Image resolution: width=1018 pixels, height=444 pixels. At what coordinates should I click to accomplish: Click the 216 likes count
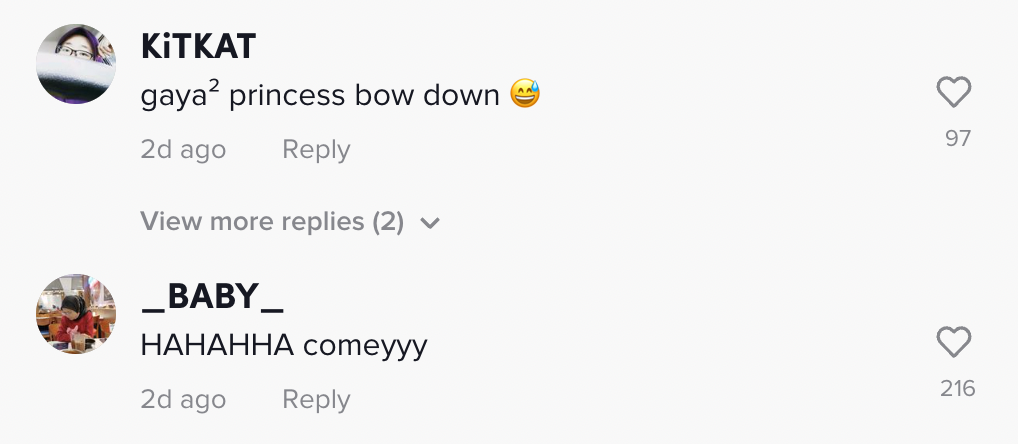coord(958,389)
